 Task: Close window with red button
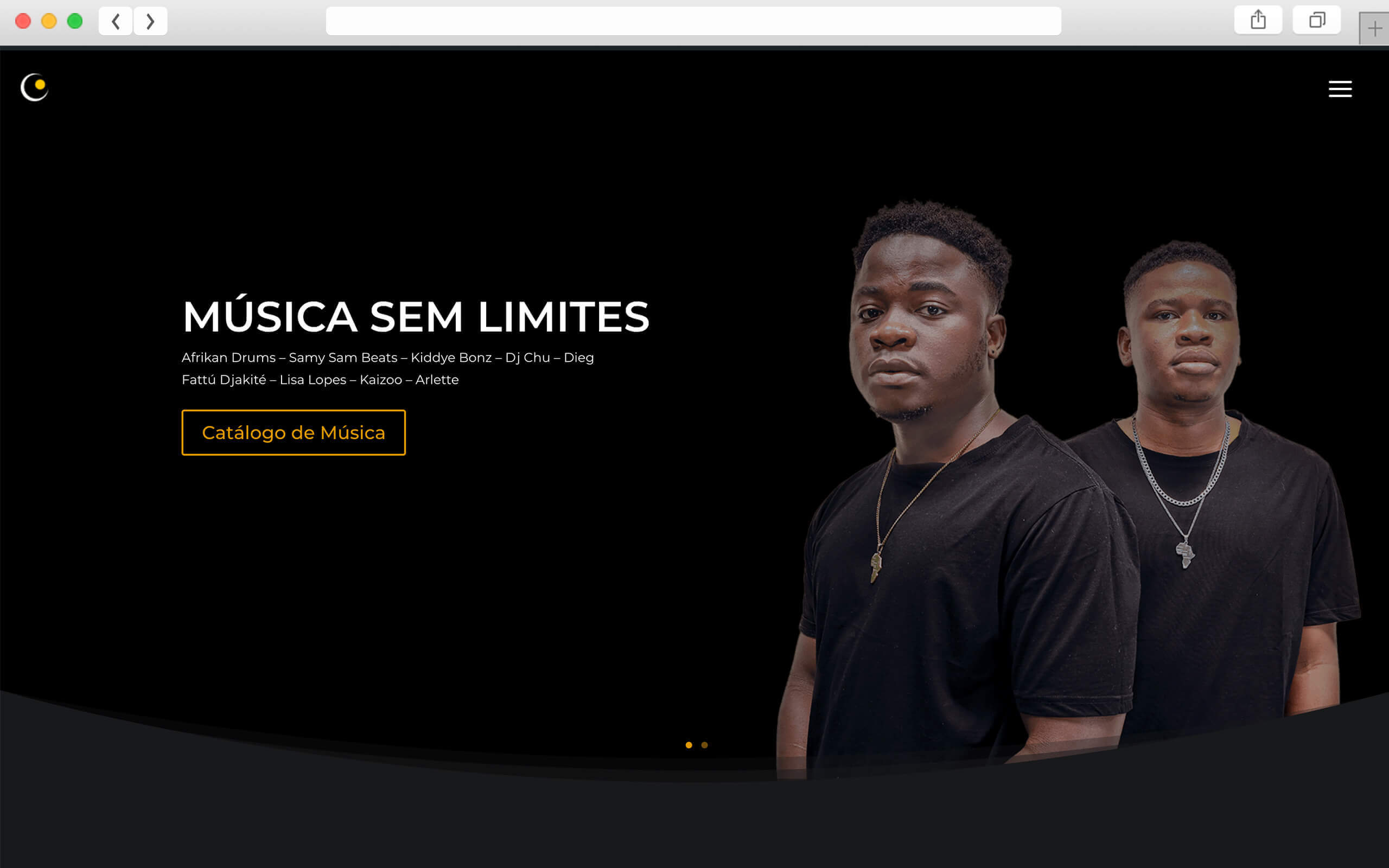point(23,21)
